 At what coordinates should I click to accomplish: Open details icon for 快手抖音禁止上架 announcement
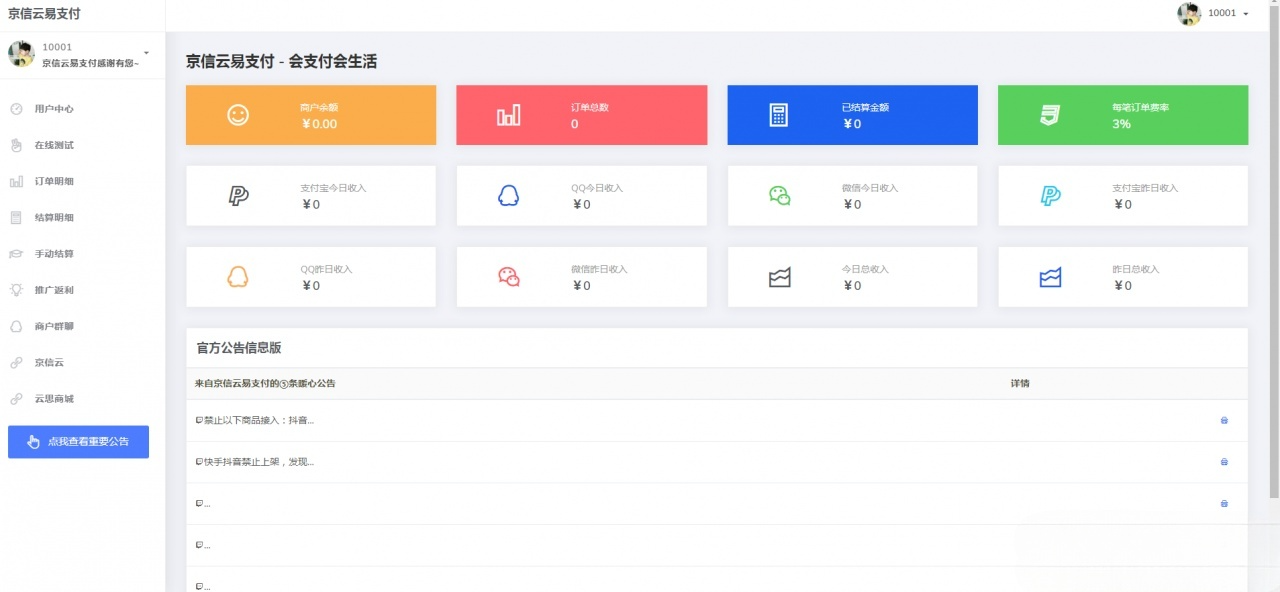click(1224, 462)
